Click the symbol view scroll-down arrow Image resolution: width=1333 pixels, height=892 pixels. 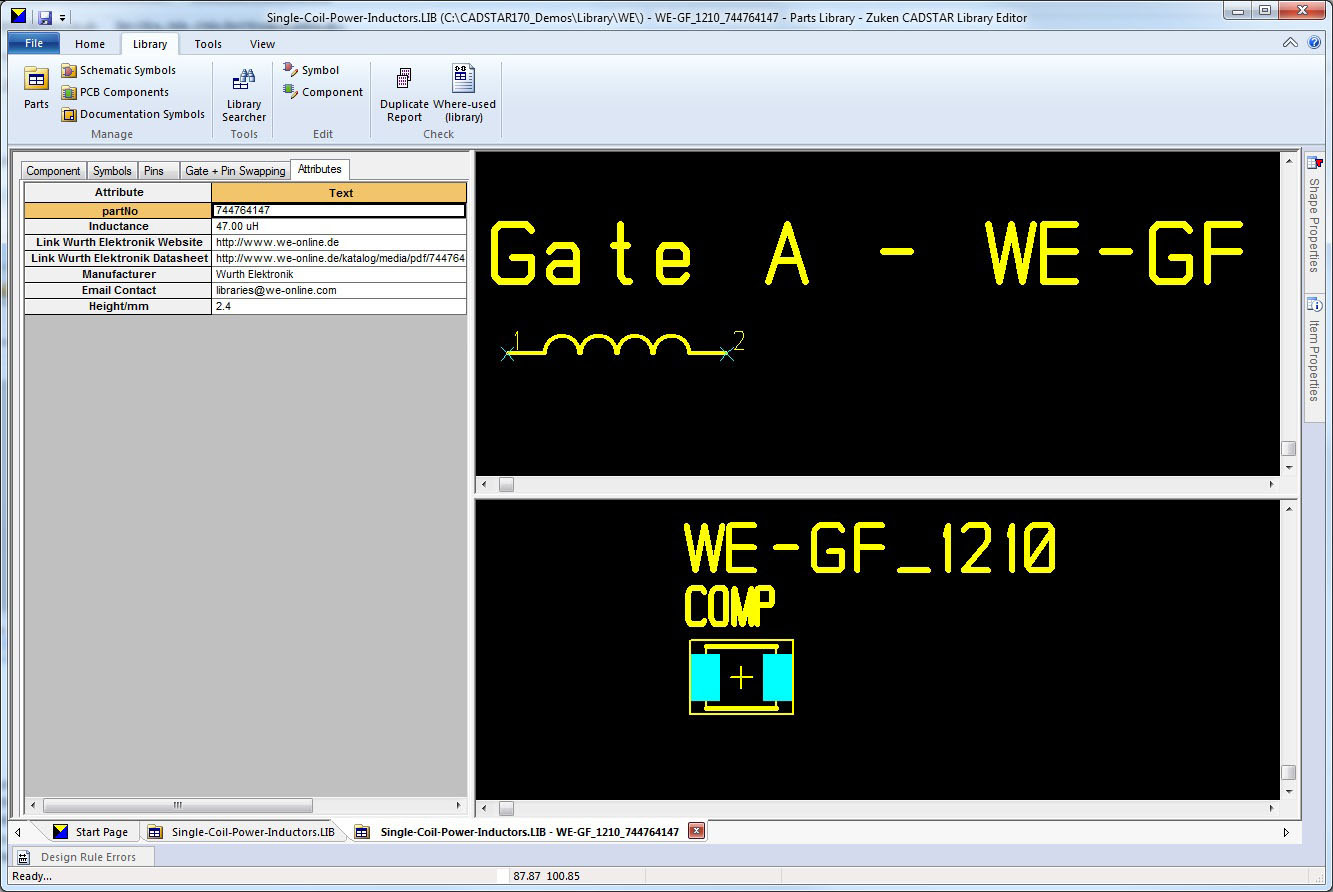(1289, 467)
